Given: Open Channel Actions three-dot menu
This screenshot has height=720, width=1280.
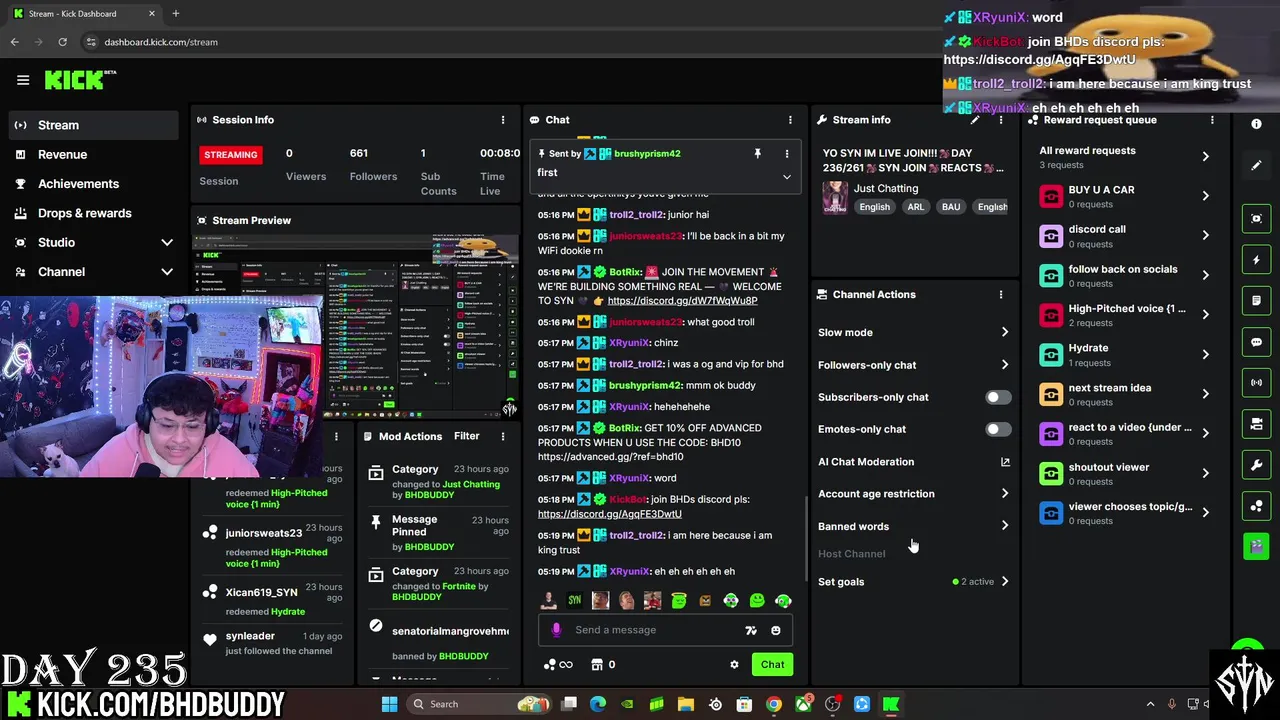Looking at the screenshot, I should point(1001,295).
